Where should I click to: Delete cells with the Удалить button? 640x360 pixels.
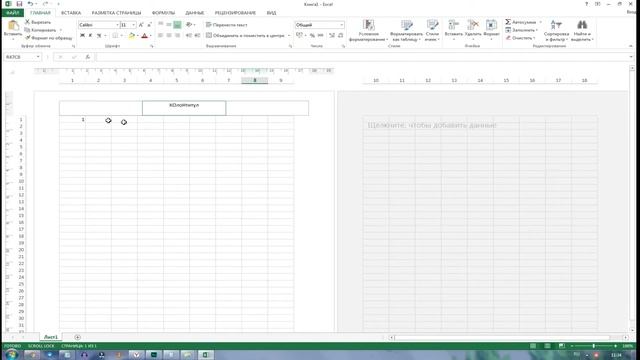coord(473,30)
